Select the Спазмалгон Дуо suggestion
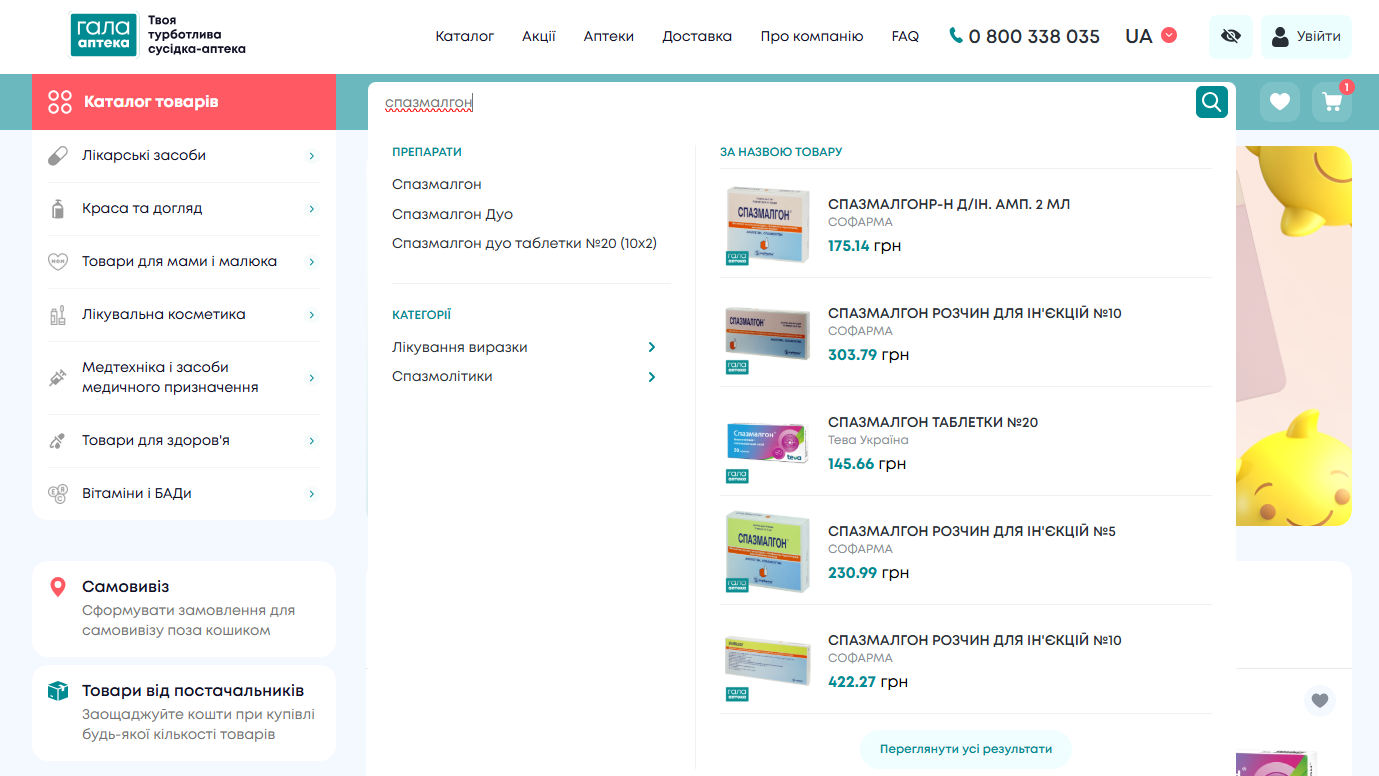The width and height of the screenshot is (1379, 776). coord(452,214)
